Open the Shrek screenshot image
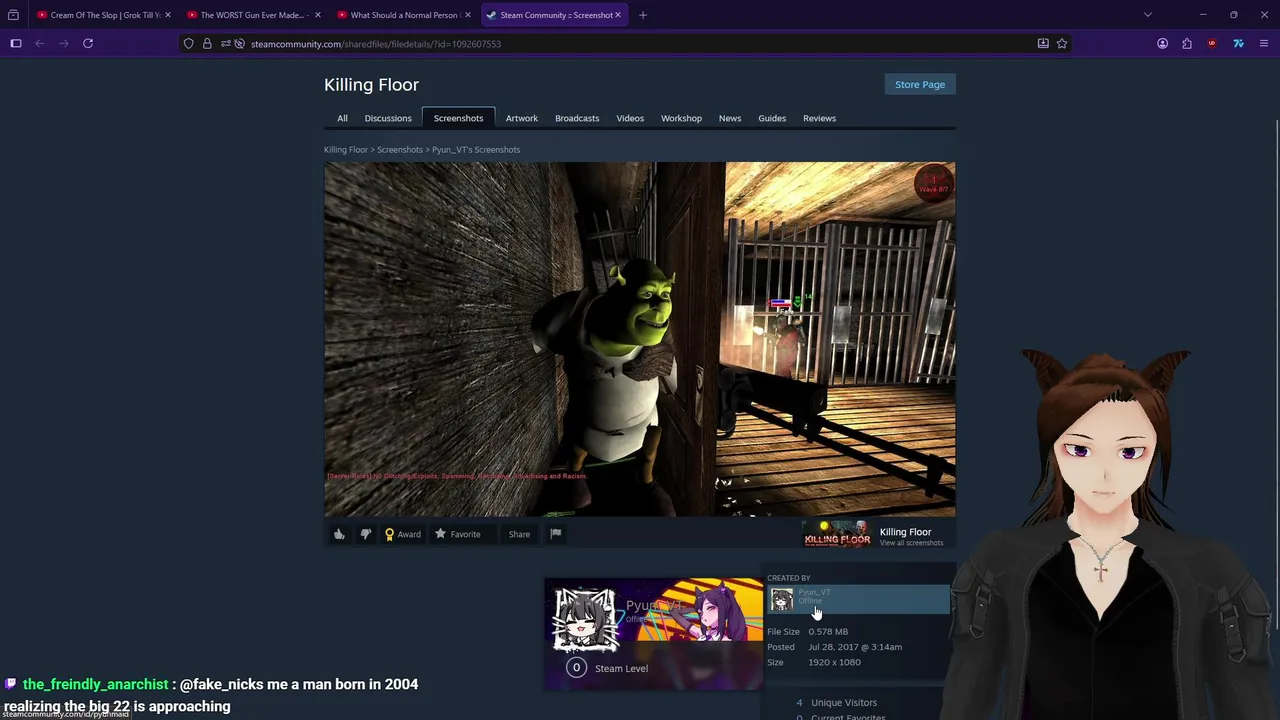 coord(640,339)
